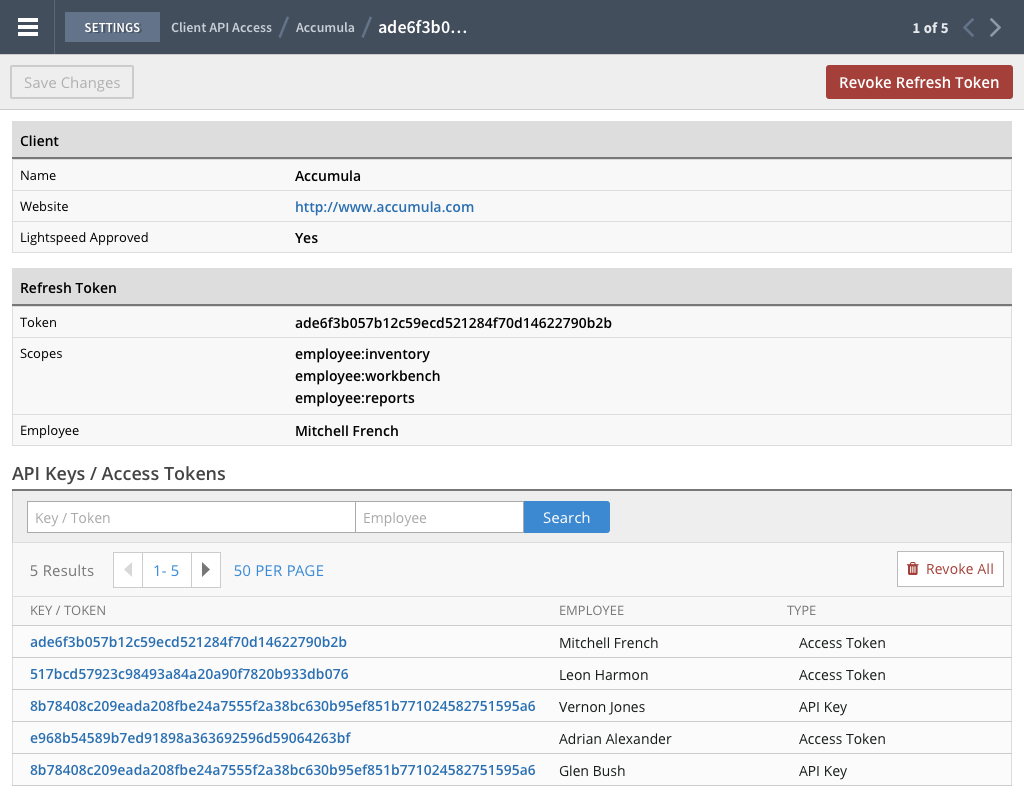
Task: Open Leon Harmon's access token link
Action: click(x=188, y=674)
